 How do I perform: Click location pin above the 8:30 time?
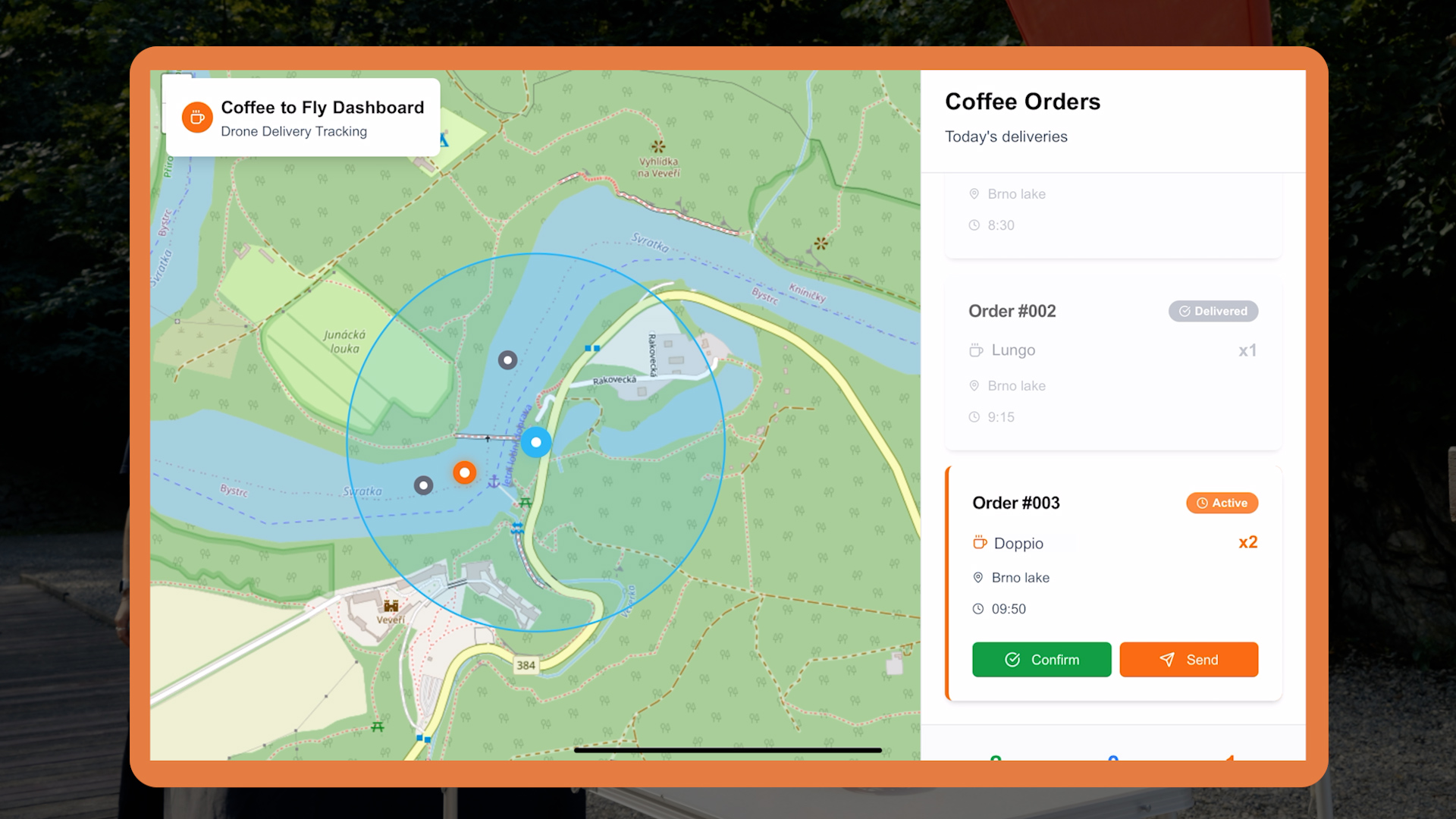point(974,194)
